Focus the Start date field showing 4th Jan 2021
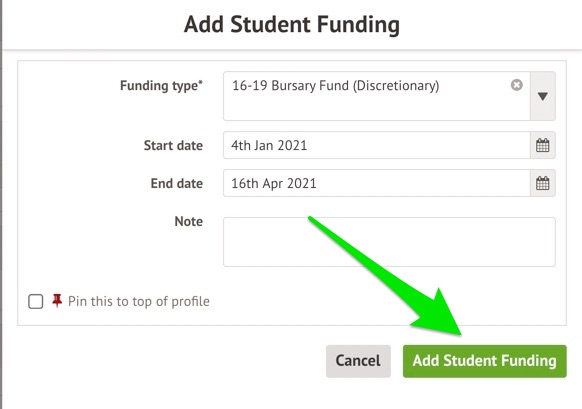The height and width of the screenshot is (409, 582). click(377, 145)
